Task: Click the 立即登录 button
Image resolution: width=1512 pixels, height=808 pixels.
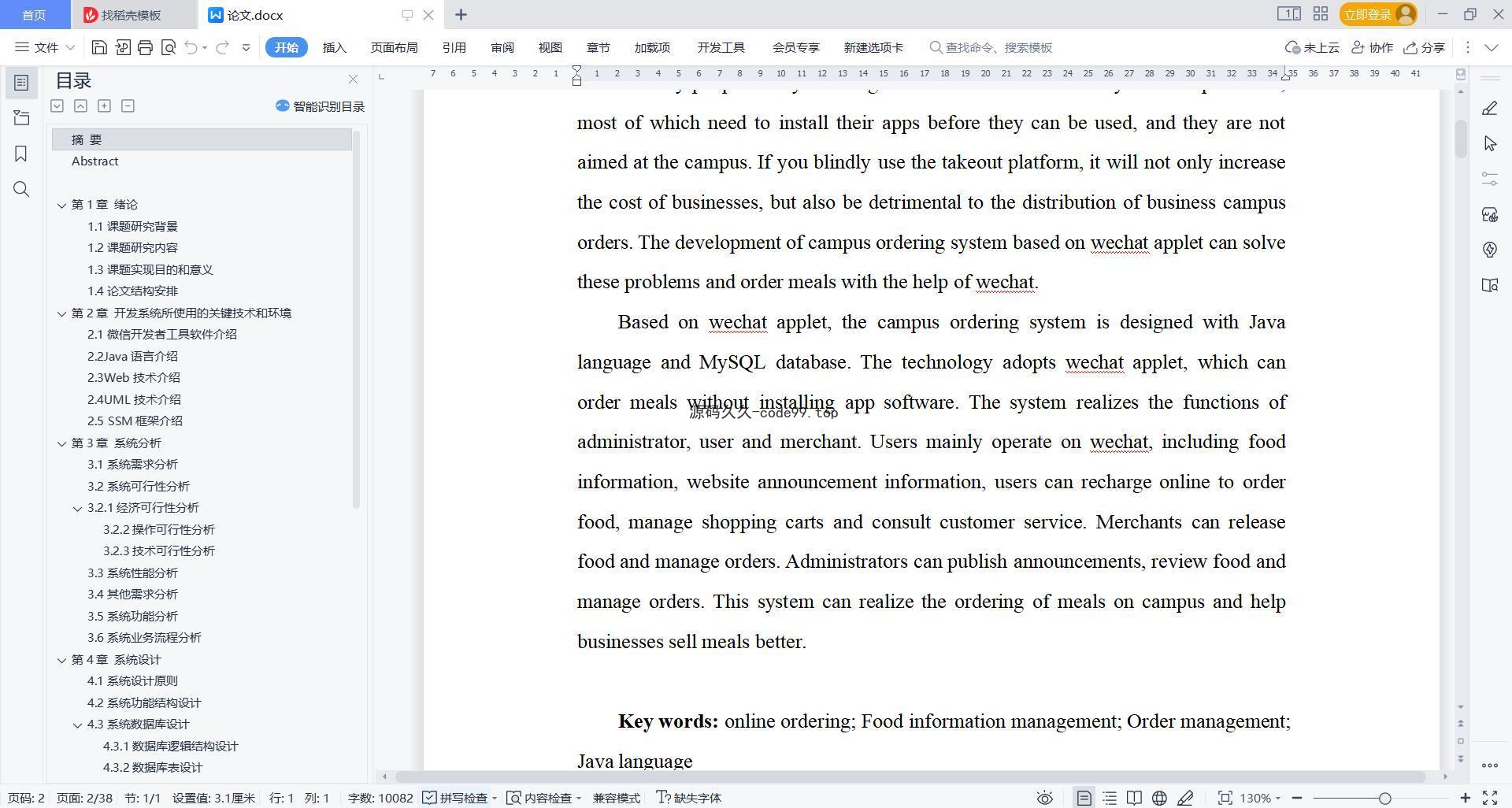Action: tap(1378, 14)
